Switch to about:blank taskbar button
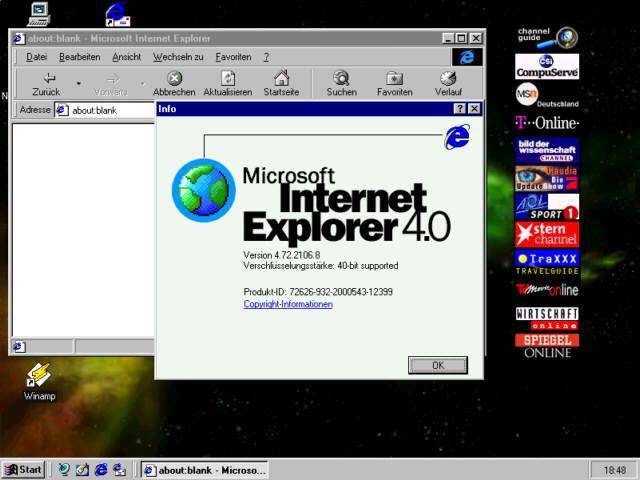640x480 pixels. [204, 470]
